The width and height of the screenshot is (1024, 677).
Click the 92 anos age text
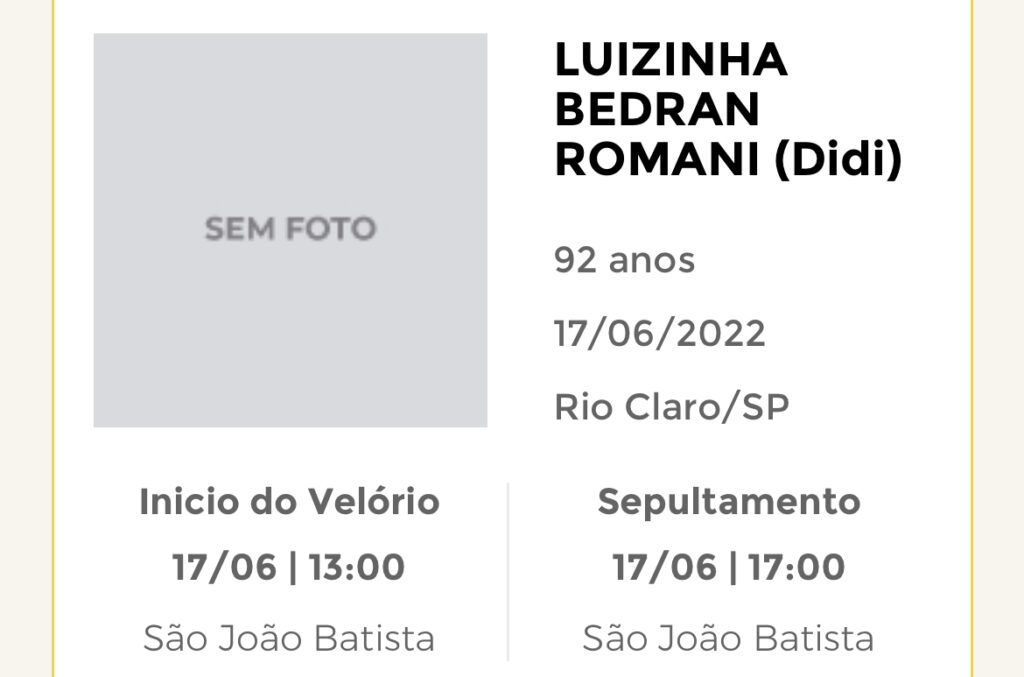click(624, 260)
